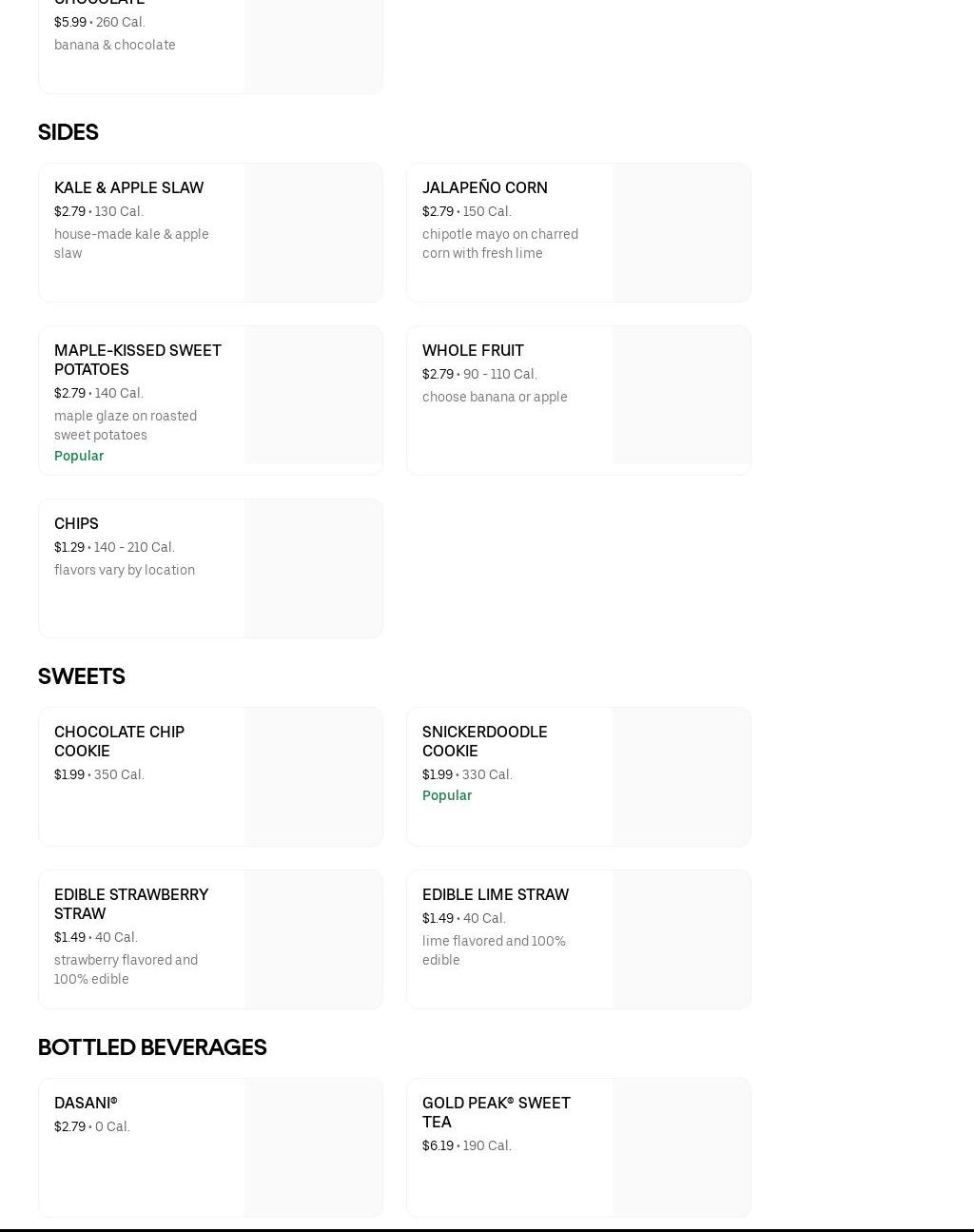Select Jalapeño Corn from the sides
Image resolution: width=974 pixels, height=1232 pixels.
484,187
